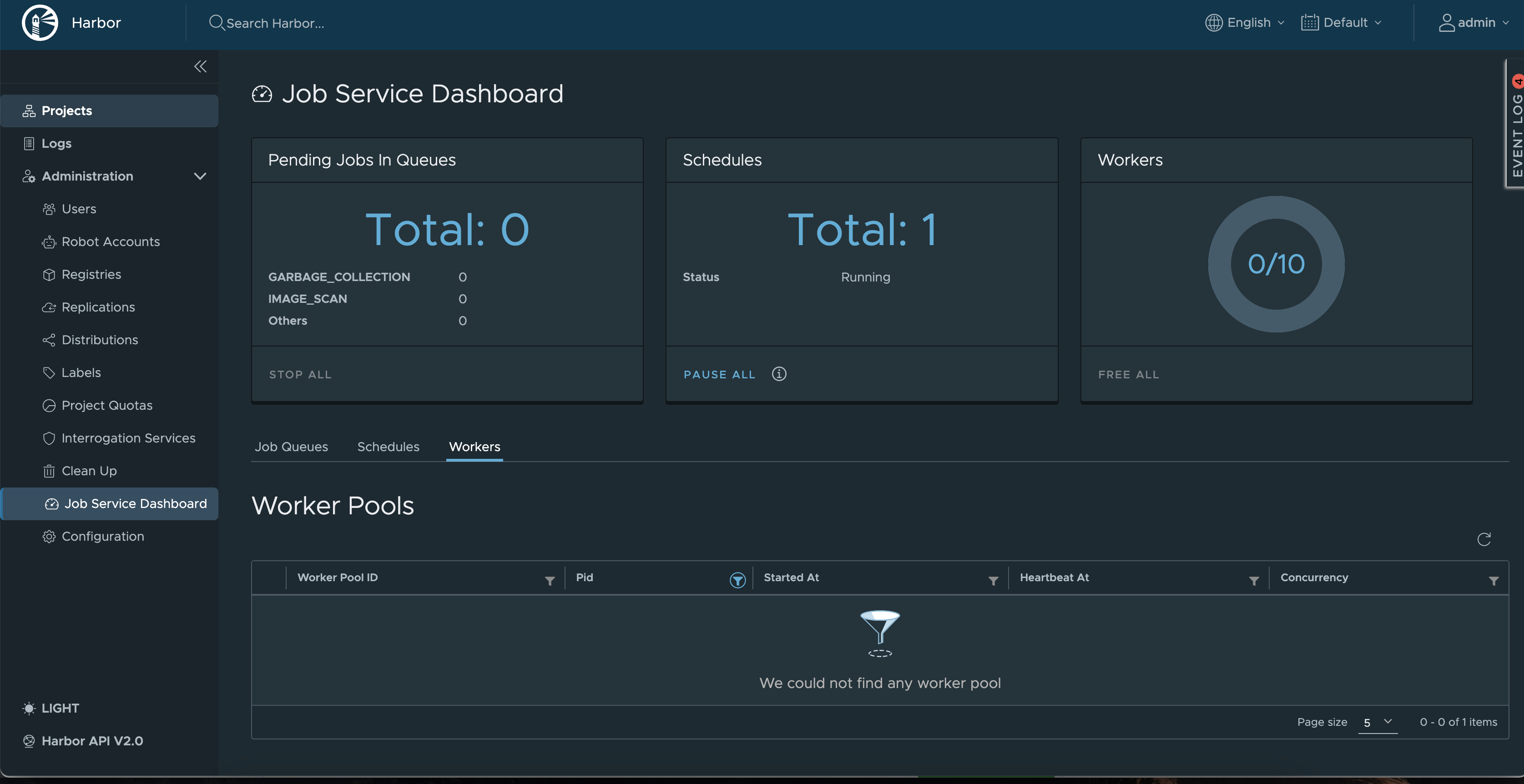
Task: Filter by Worker Pool ID column
Action: click(x=550, y=581)
